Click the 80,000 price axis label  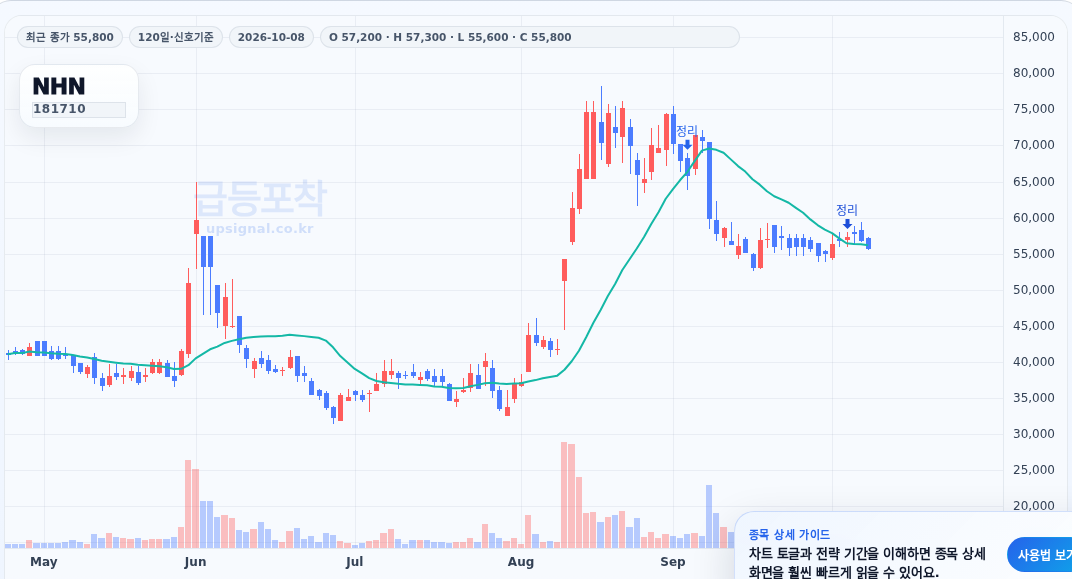pos(1034,73)
